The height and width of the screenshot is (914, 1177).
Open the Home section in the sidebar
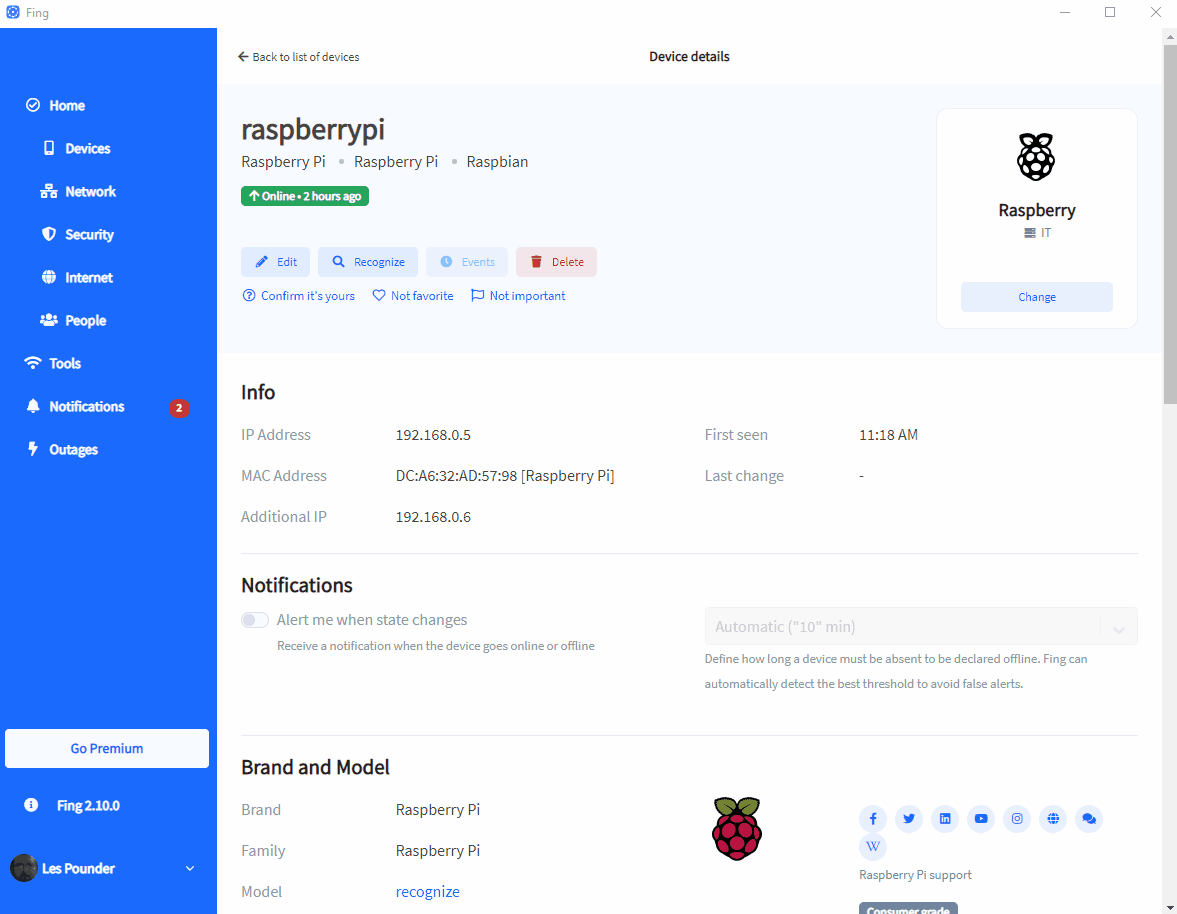click(56, 106)
